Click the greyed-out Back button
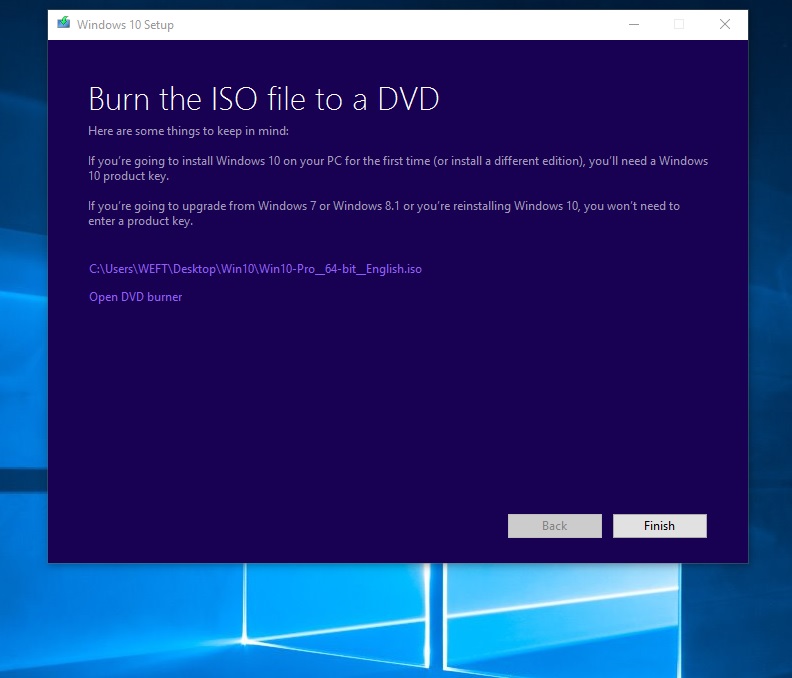This screenshot has height=678, width=792. 554,526
